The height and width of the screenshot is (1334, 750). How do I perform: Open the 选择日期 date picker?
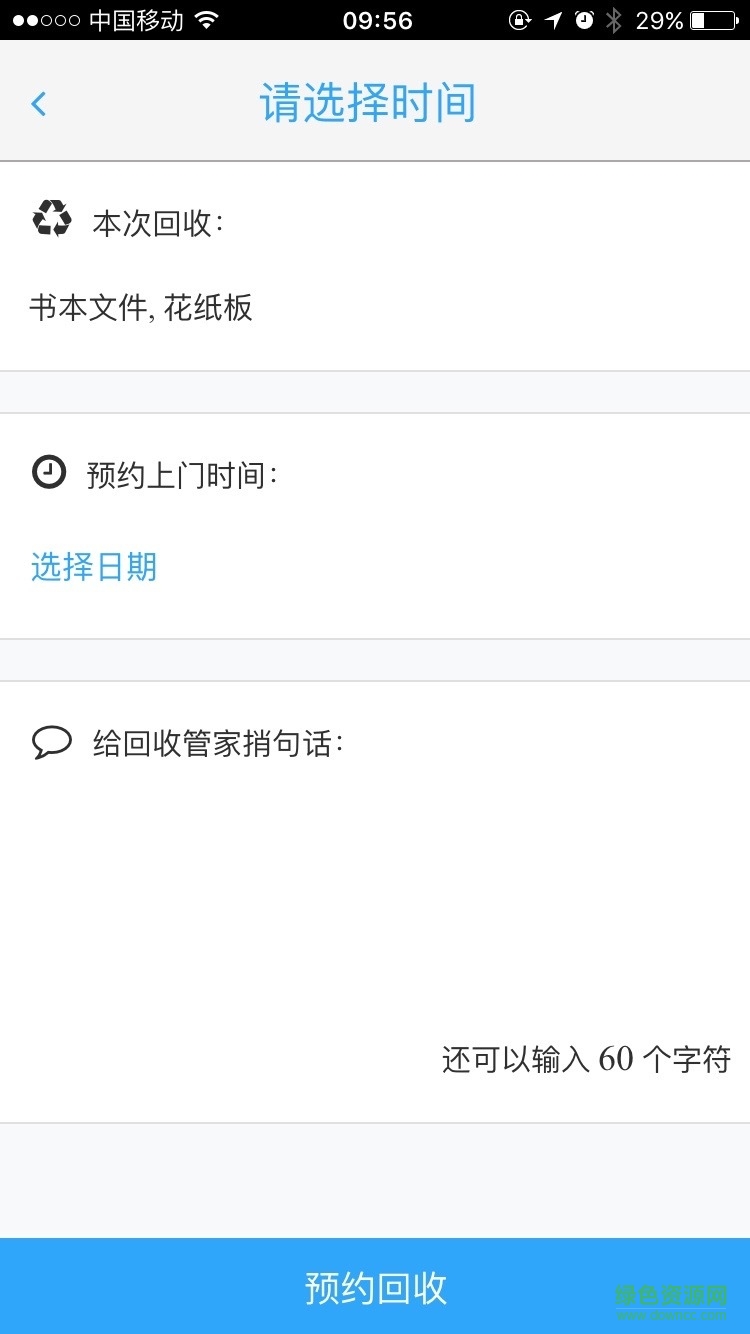click(94, 567)
